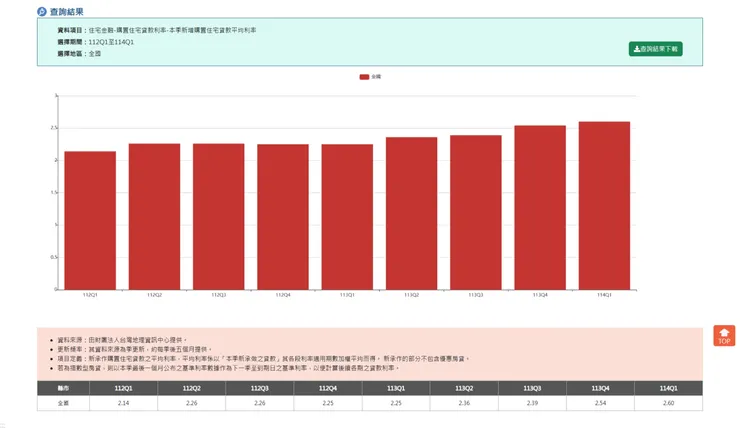Screen dimensions: 740x431
Task: Click the 2.39 value in the table
Action: (x=532, y=403)
